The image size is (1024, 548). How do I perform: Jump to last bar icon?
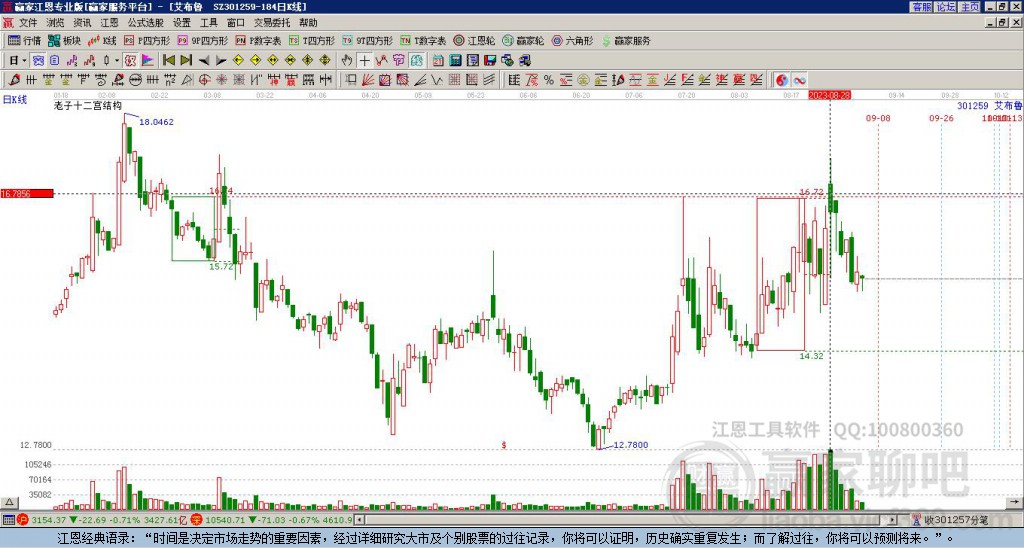tap(186, 60)
